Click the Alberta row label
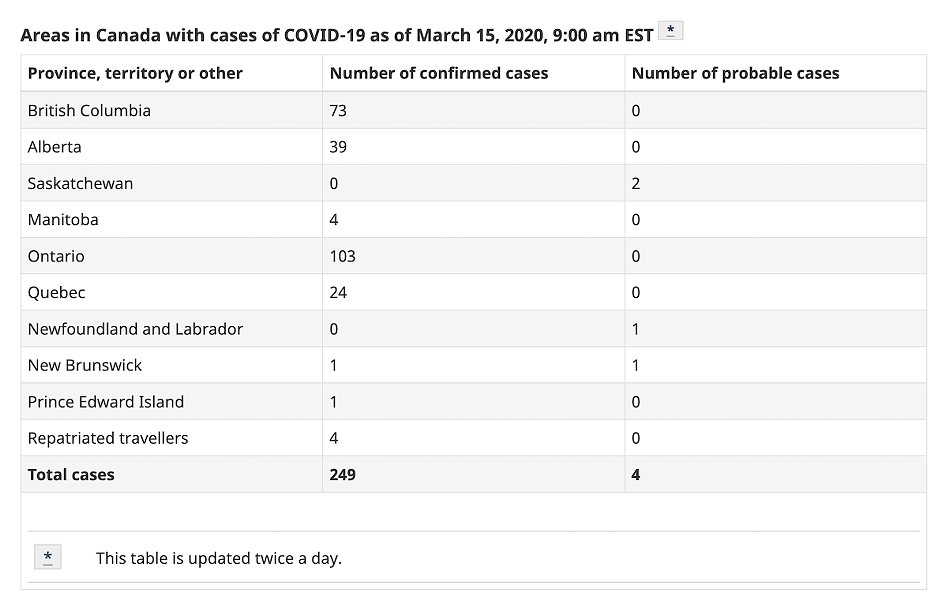Viewport: 947px width, 600px height. (x=54, y=147)
